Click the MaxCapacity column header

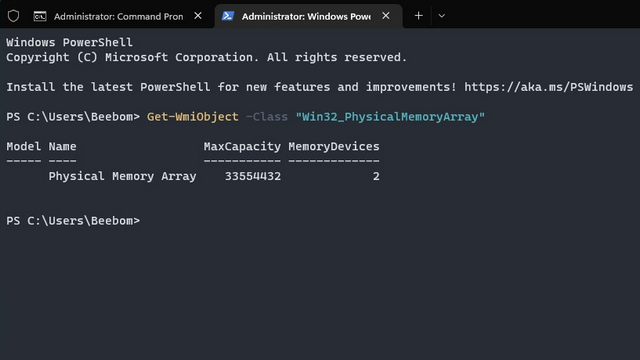click(x=242, y=147)
